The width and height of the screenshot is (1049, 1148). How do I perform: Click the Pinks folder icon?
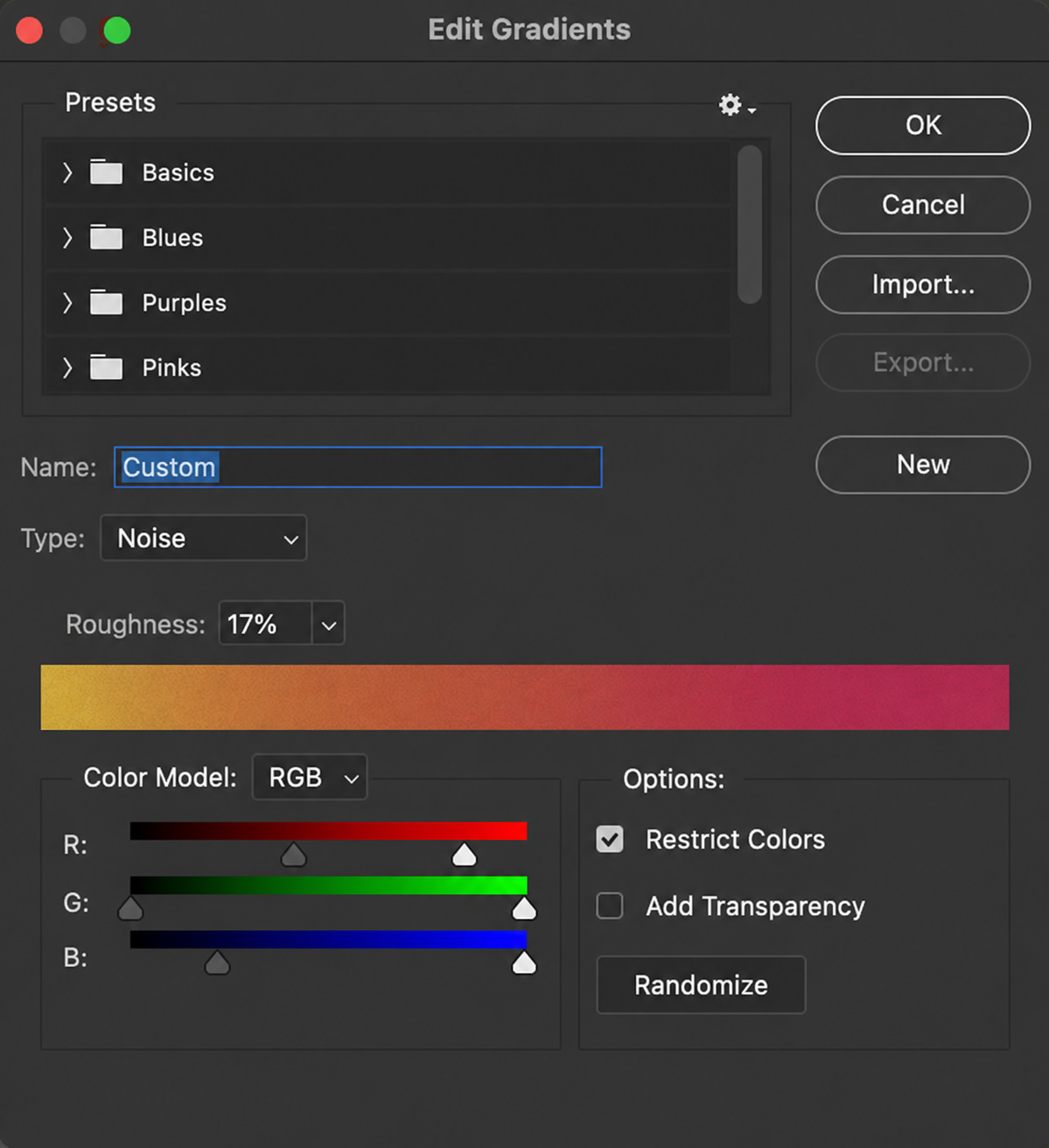(107, 367)
